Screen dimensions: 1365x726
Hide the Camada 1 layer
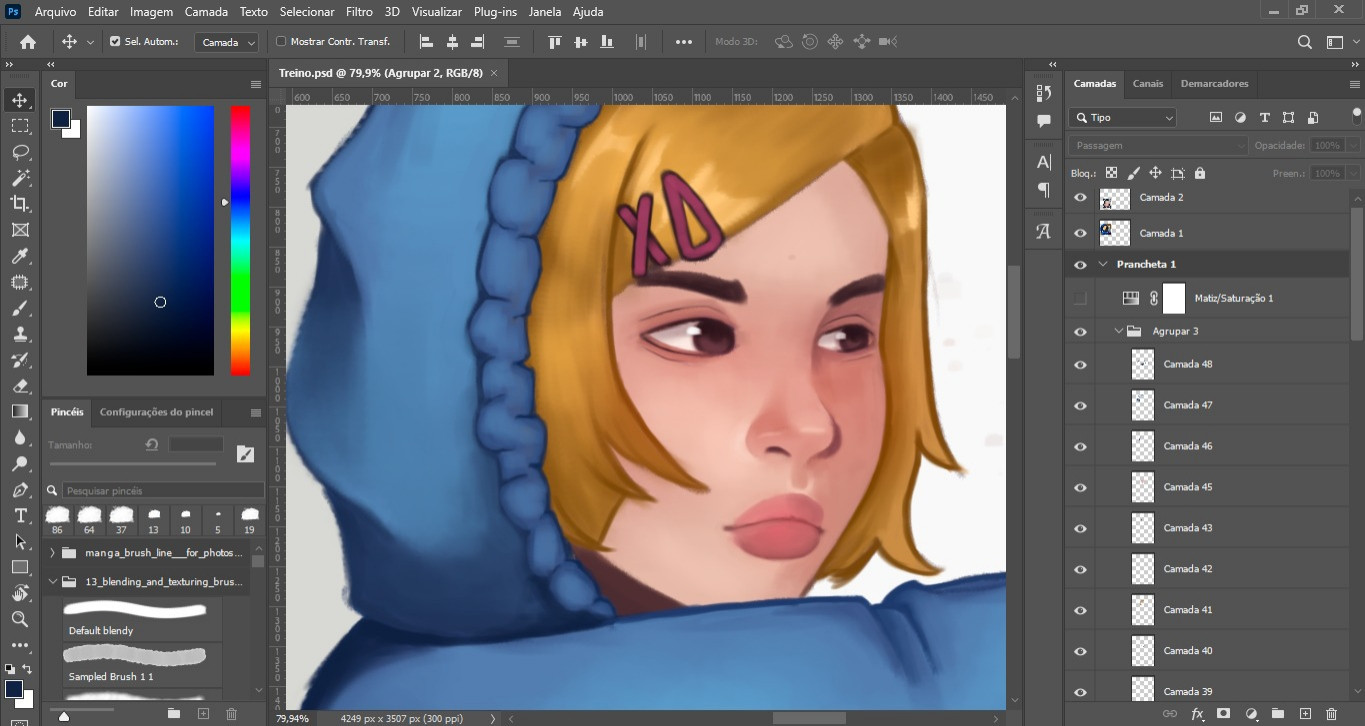pyautogui.click(x=1080, y=233)
